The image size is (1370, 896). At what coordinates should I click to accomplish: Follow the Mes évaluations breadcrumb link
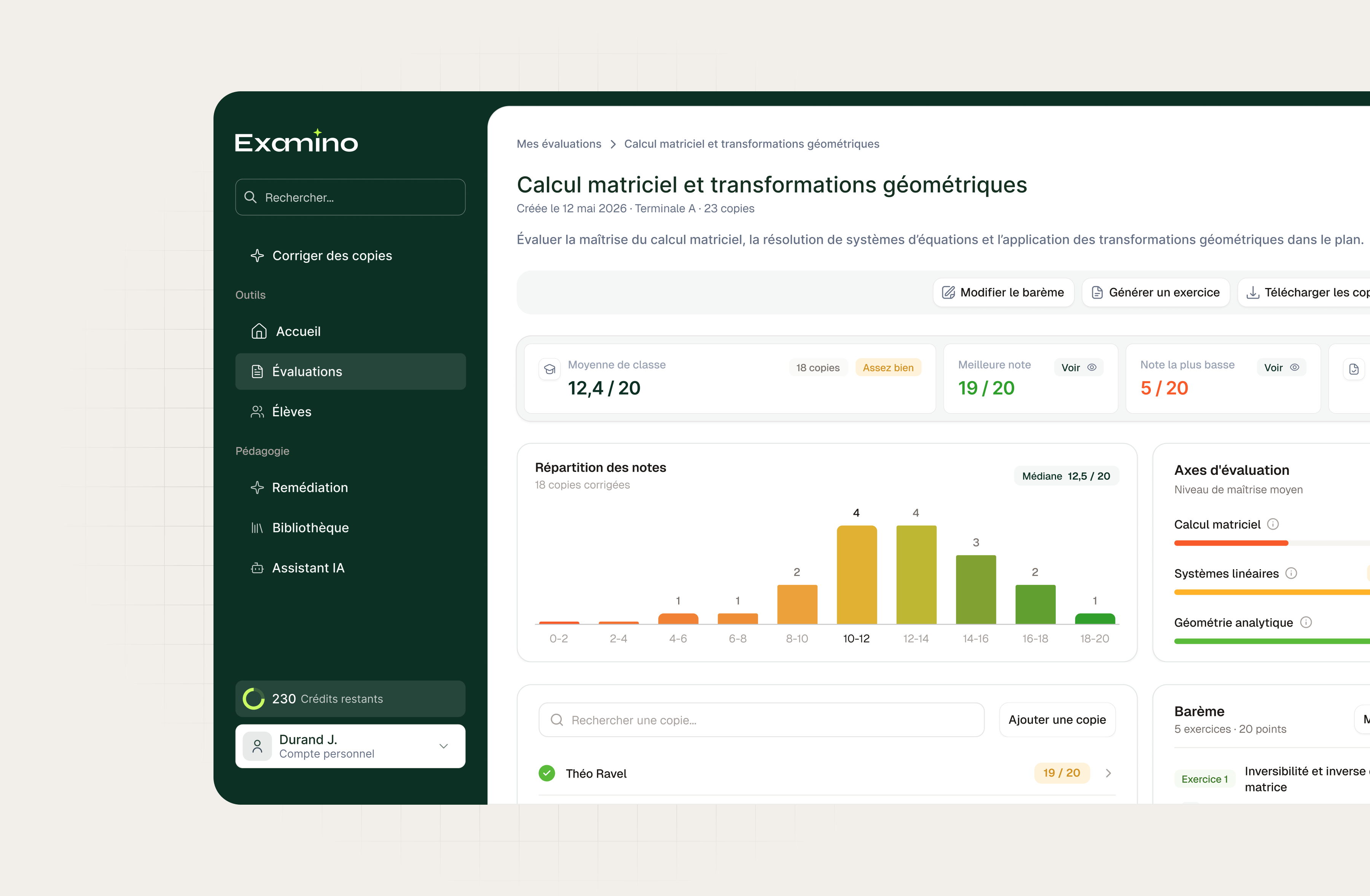pos(559,144)
